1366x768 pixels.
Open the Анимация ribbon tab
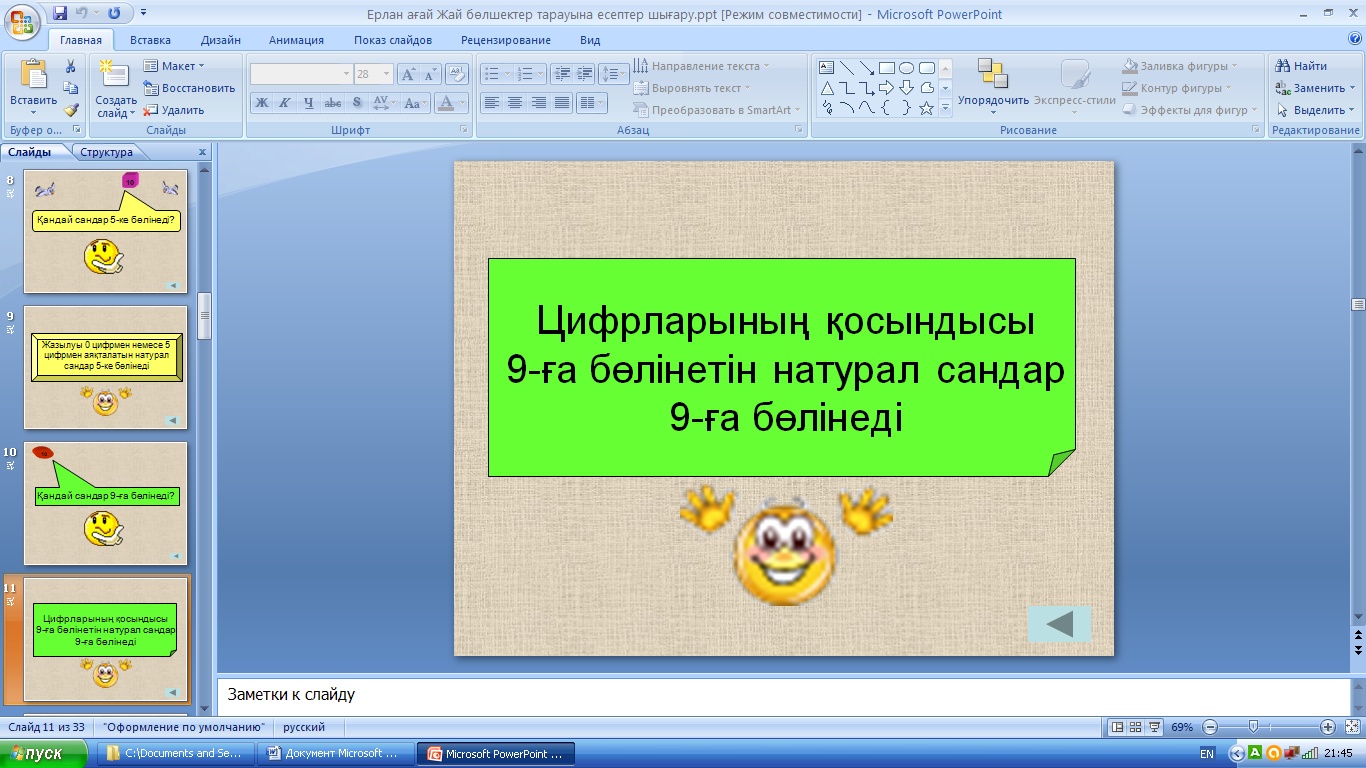point(296,40)
